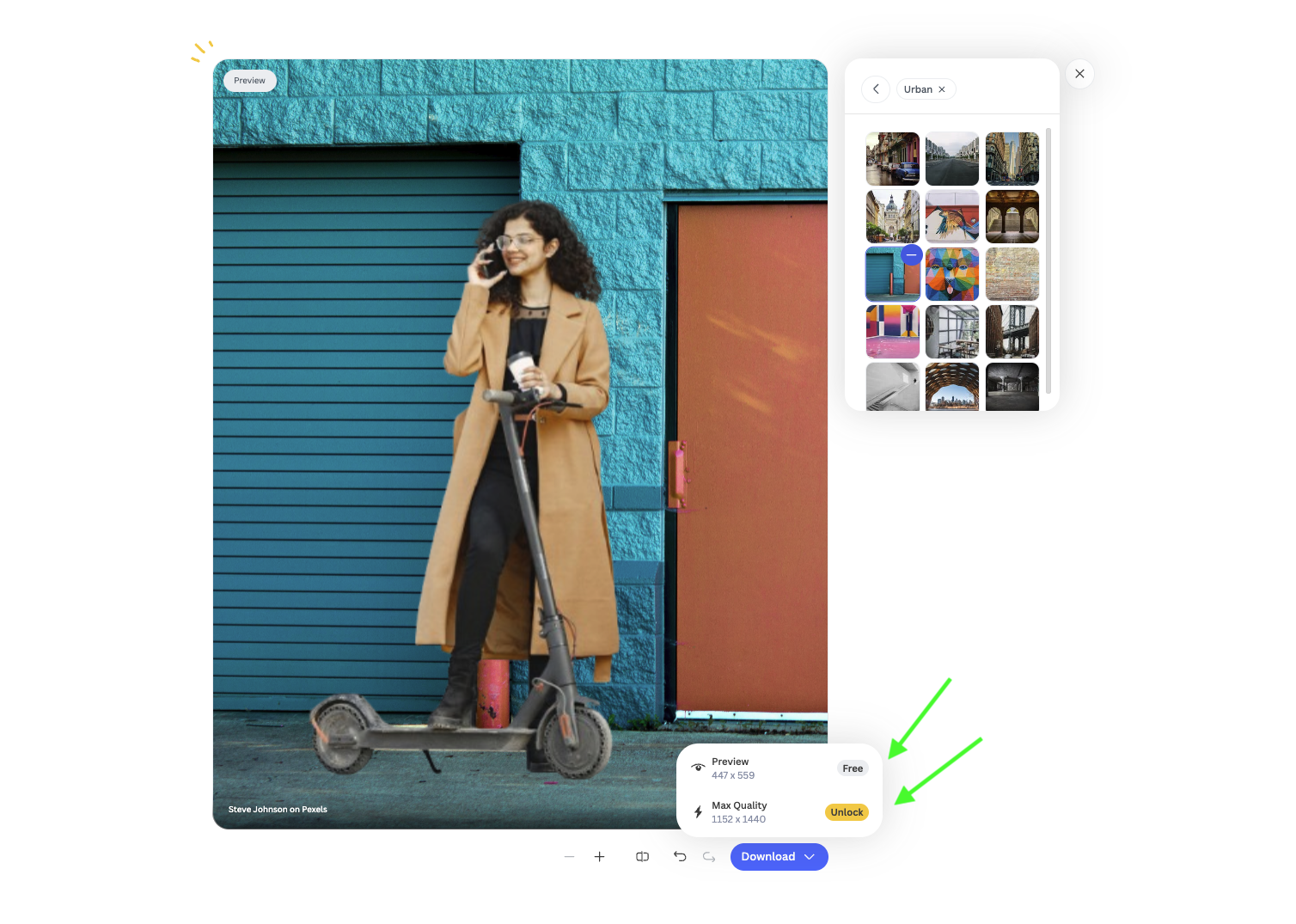This screenshot has height=924, width=1296.
Task: Deselect the teal garage door background
Action: tap(911, 255)
